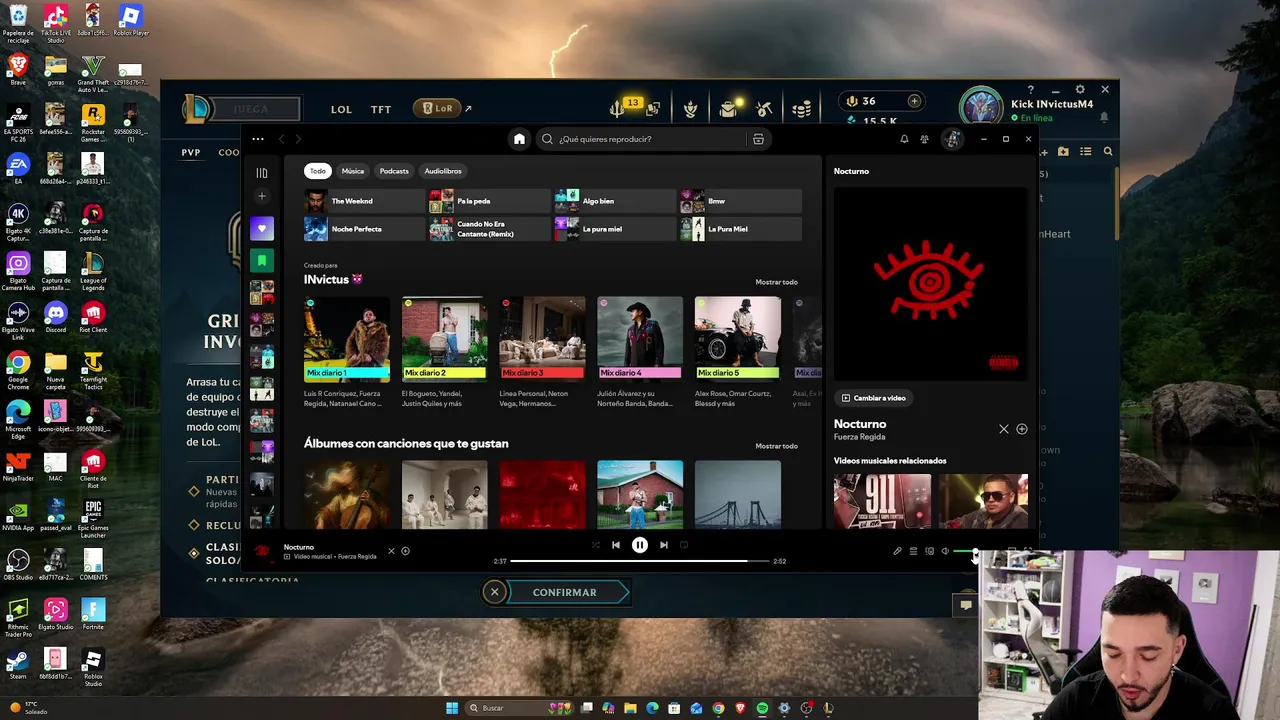Open La Pura Miel capitalized shortcut tile
This screenshot has width=1280, height=720.
(x=740, y=229)
